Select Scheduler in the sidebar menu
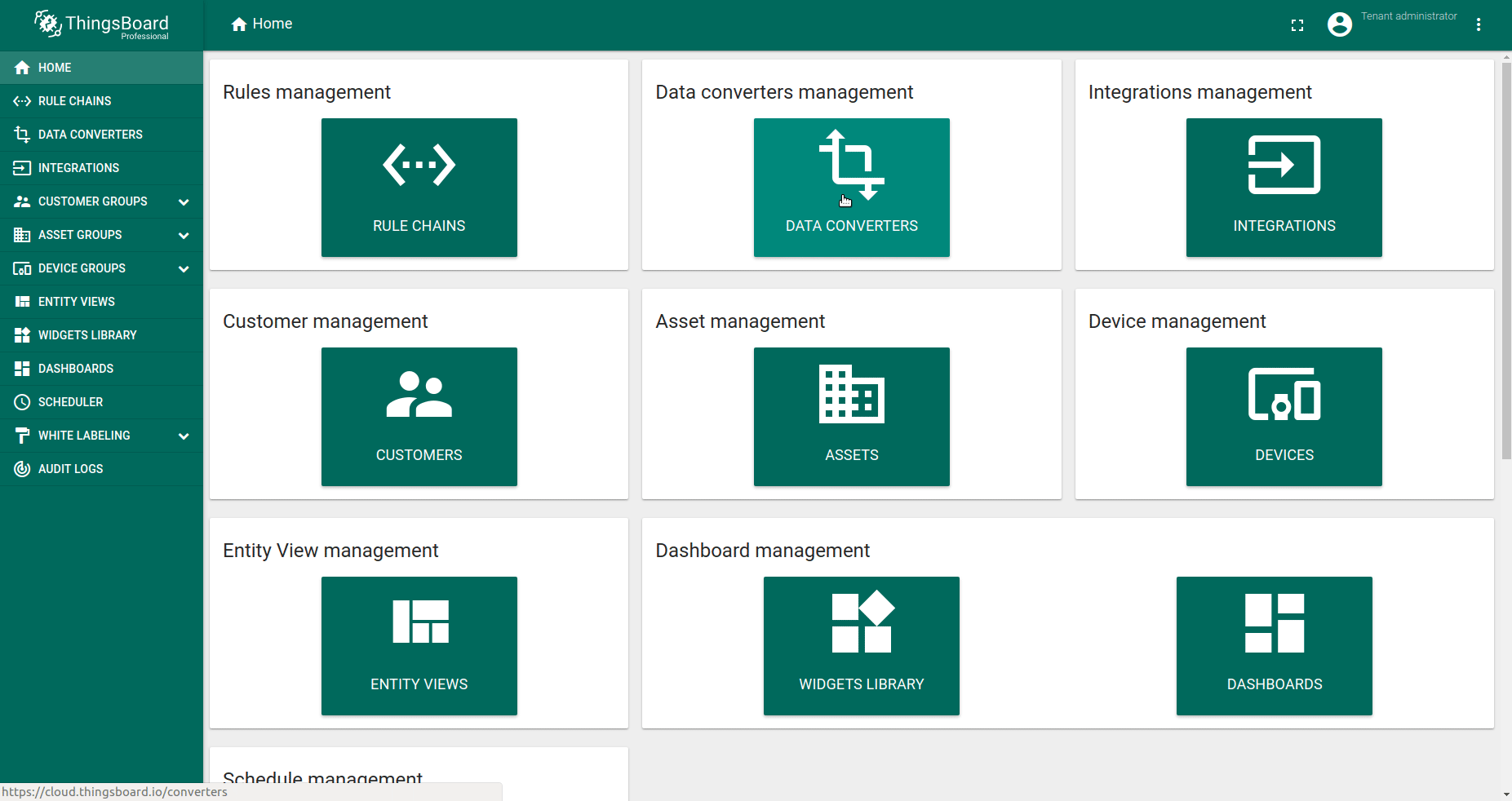The width and height of the screenshot is (1512, 801). tap(71, 402)
